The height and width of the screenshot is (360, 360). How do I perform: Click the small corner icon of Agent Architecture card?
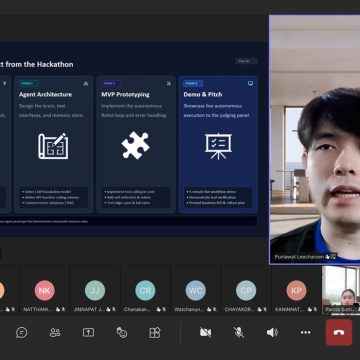pos(86,83)
